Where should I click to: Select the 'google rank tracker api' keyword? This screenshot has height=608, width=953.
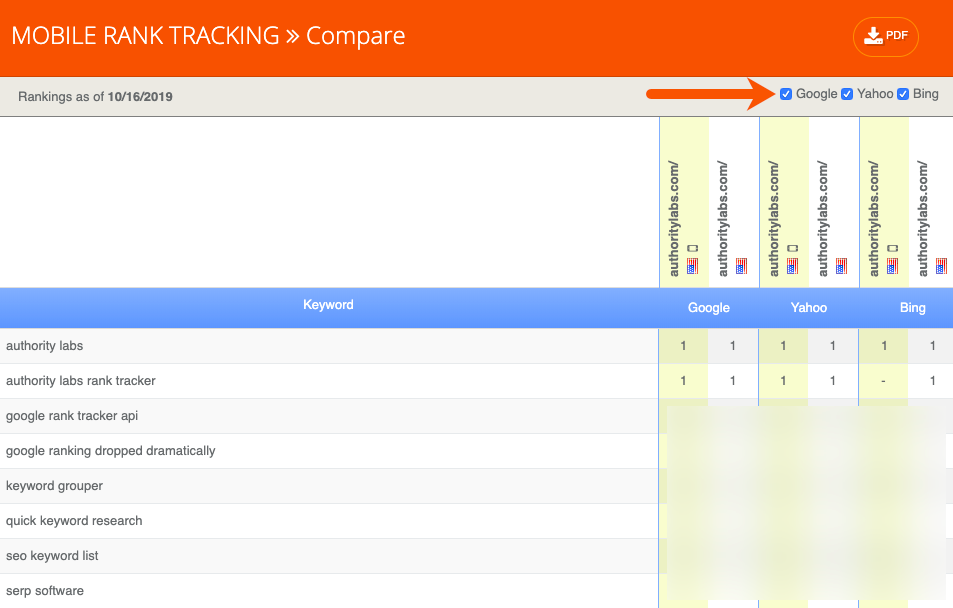coord(72,416)
